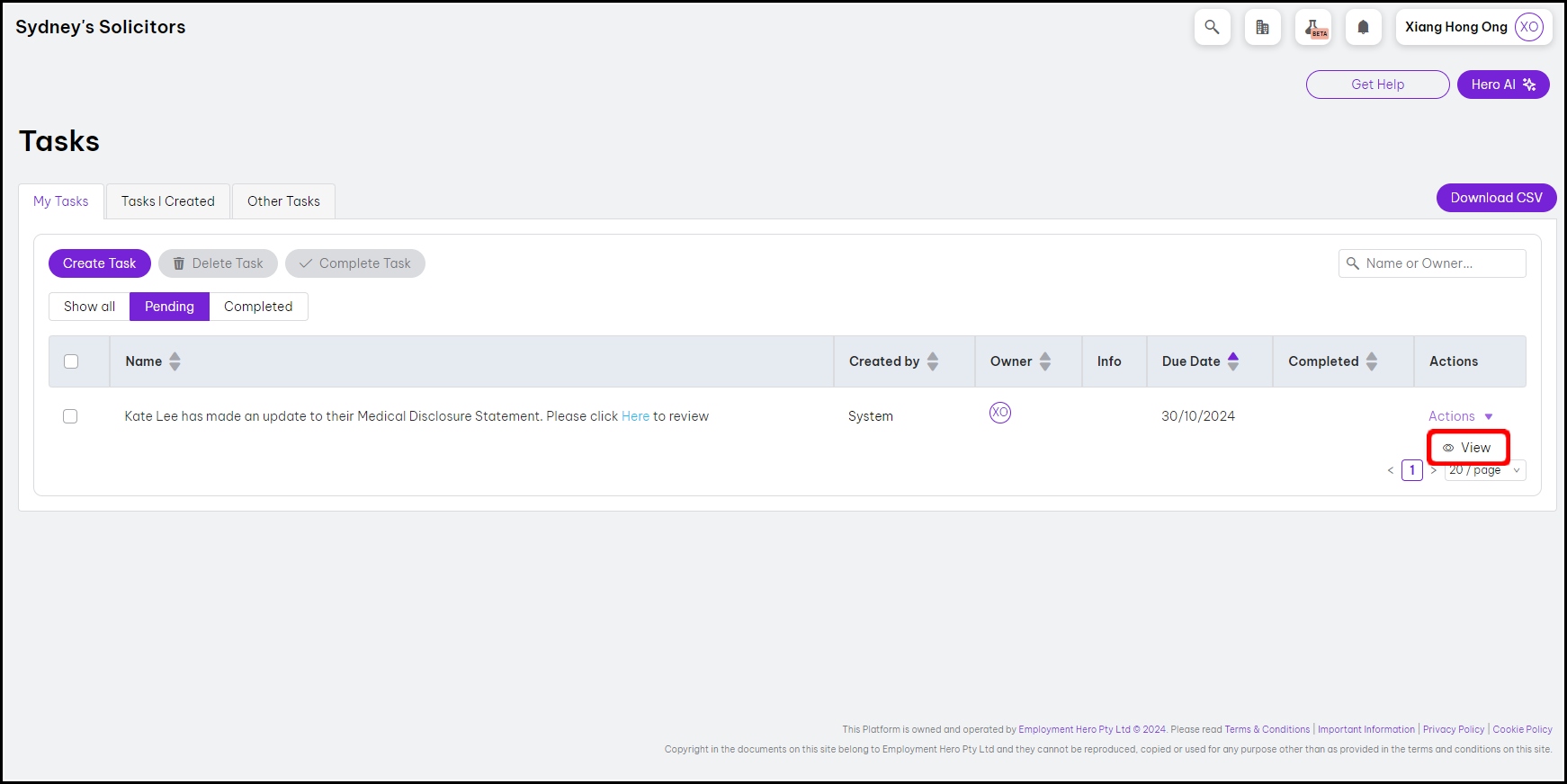Click the XO user avatar in header

[1528, 27]
